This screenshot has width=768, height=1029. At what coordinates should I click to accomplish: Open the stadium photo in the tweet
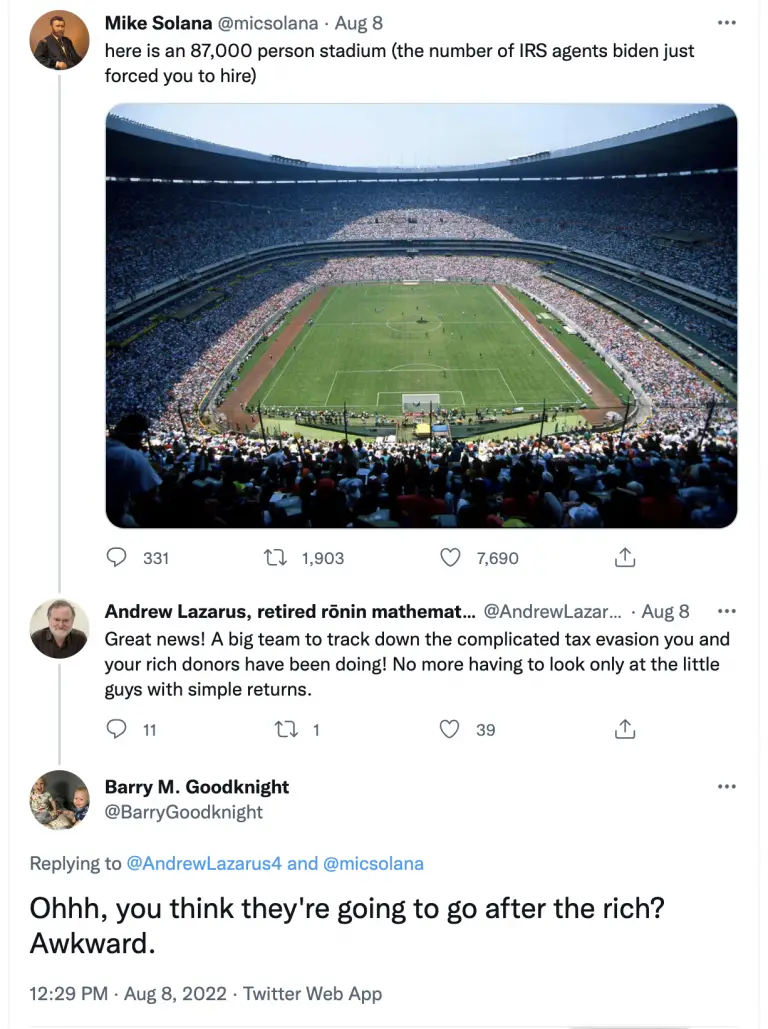coord(421,316)
